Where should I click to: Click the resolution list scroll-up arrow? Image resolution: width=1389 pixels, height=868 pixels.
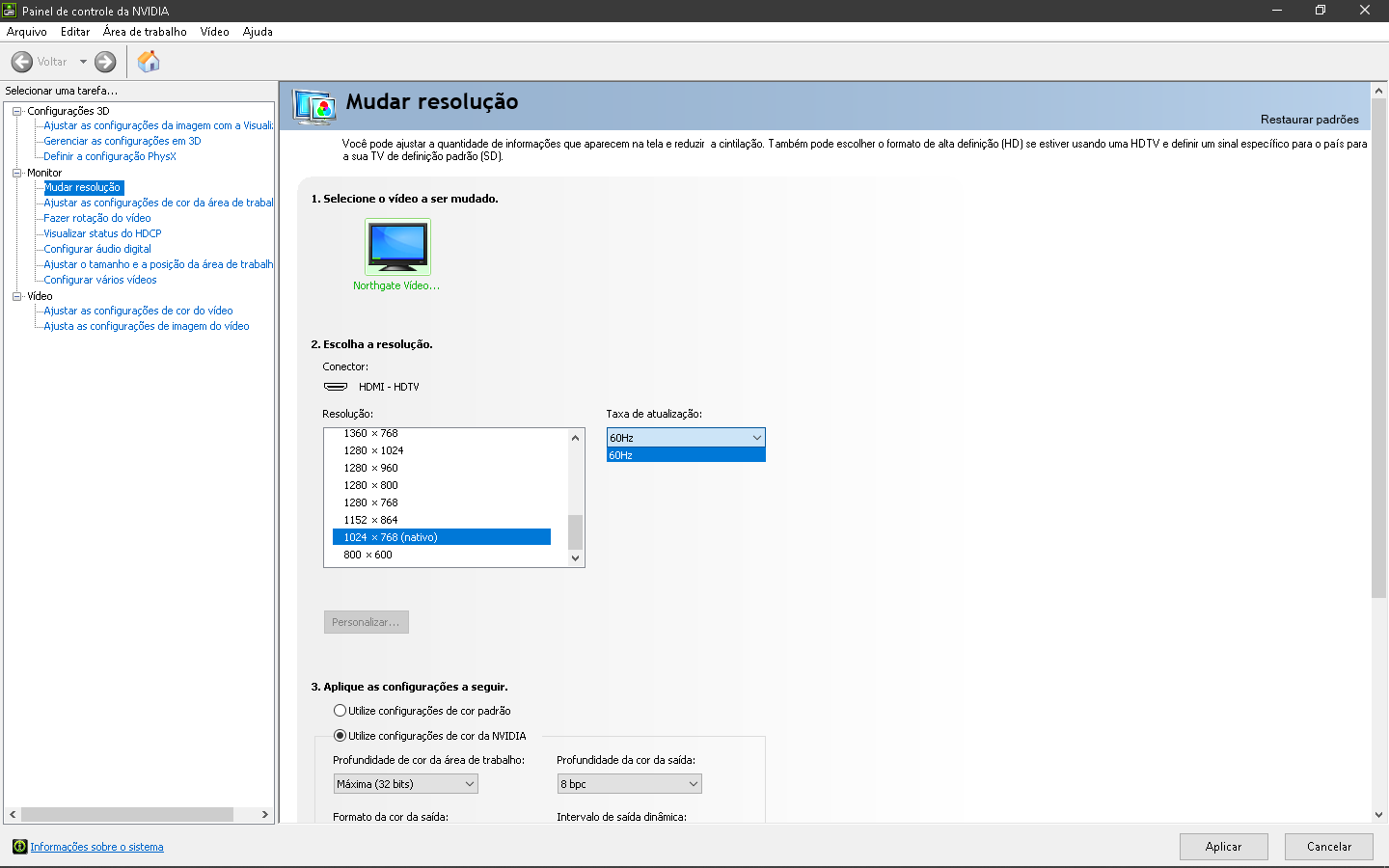(575, 438)
